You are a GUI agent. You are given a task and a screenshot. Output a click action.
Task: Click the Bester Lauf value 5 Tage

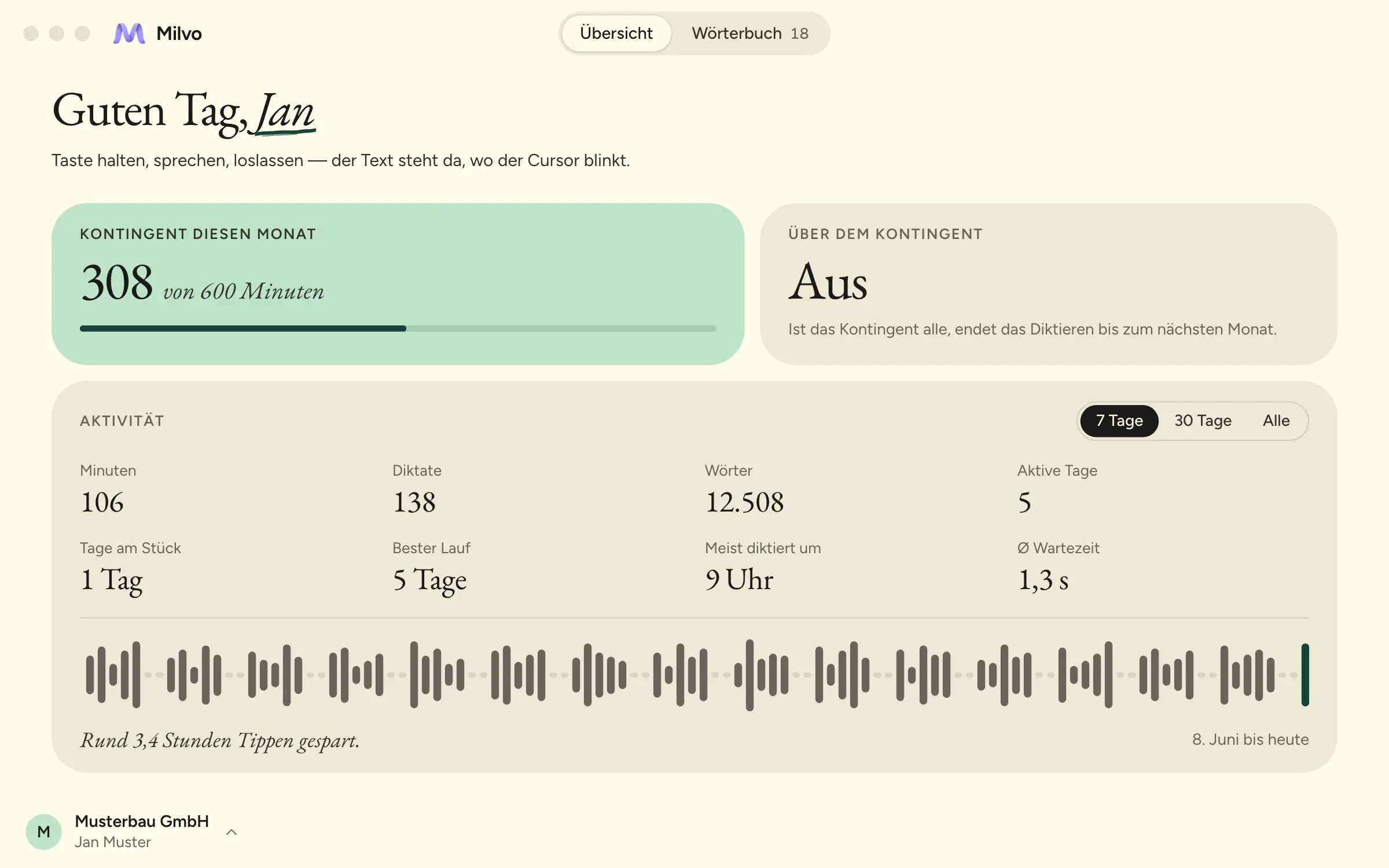click(x=429, y=580)
